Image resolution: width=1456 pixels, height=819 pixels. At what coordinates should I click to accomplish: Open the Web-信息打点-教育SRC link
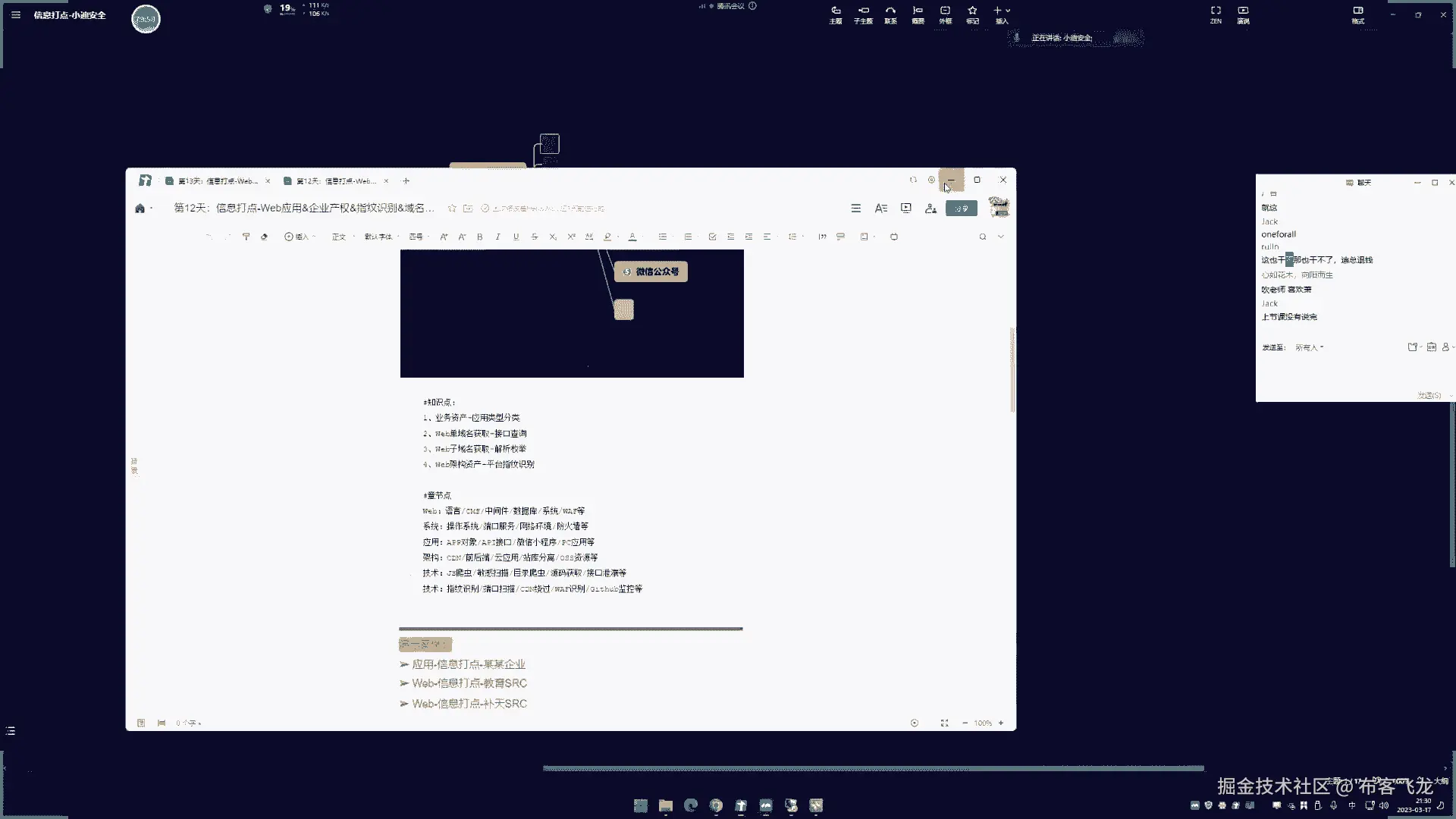point(469,683)
